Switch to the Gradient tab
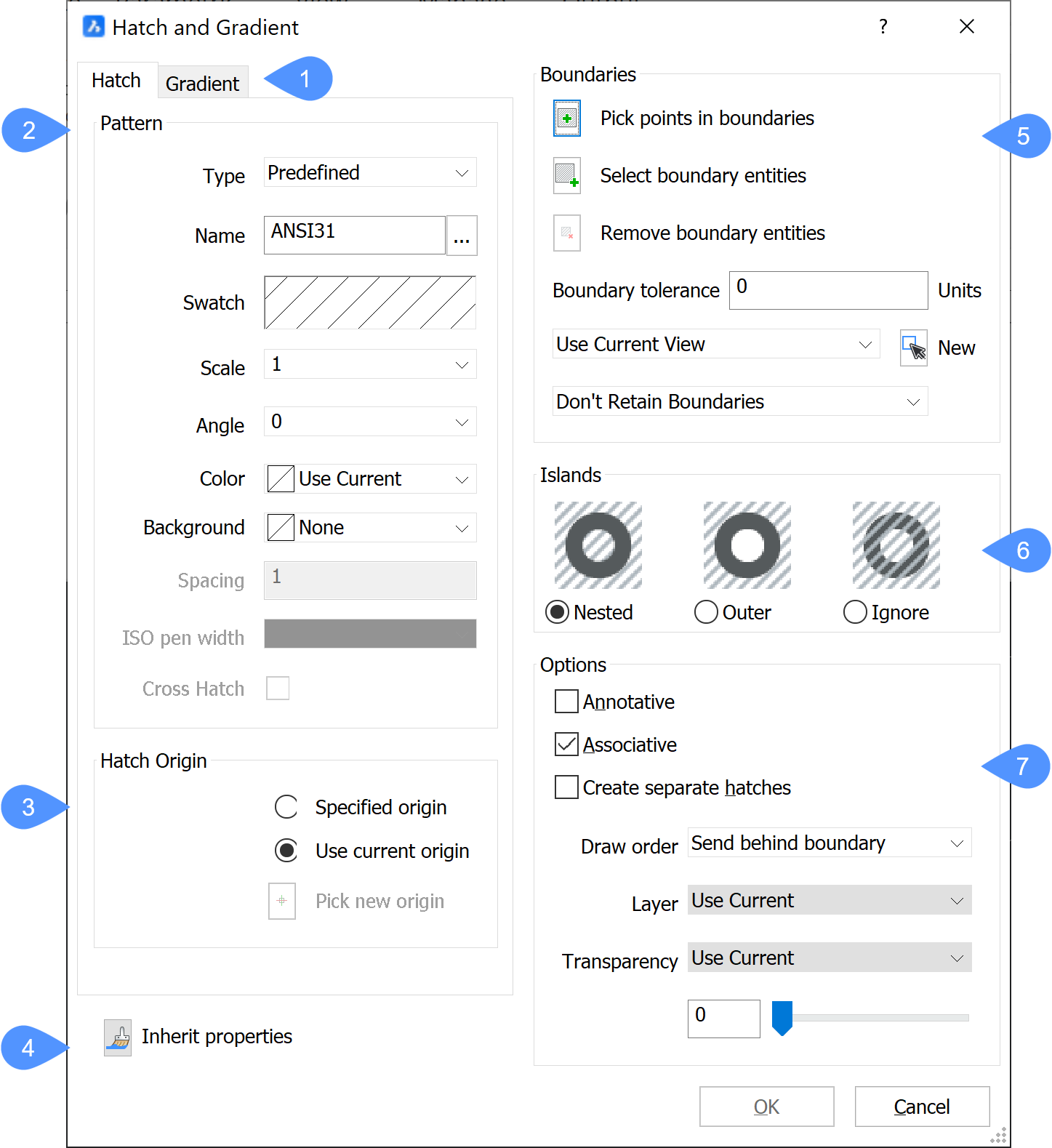 click(203, 84)
